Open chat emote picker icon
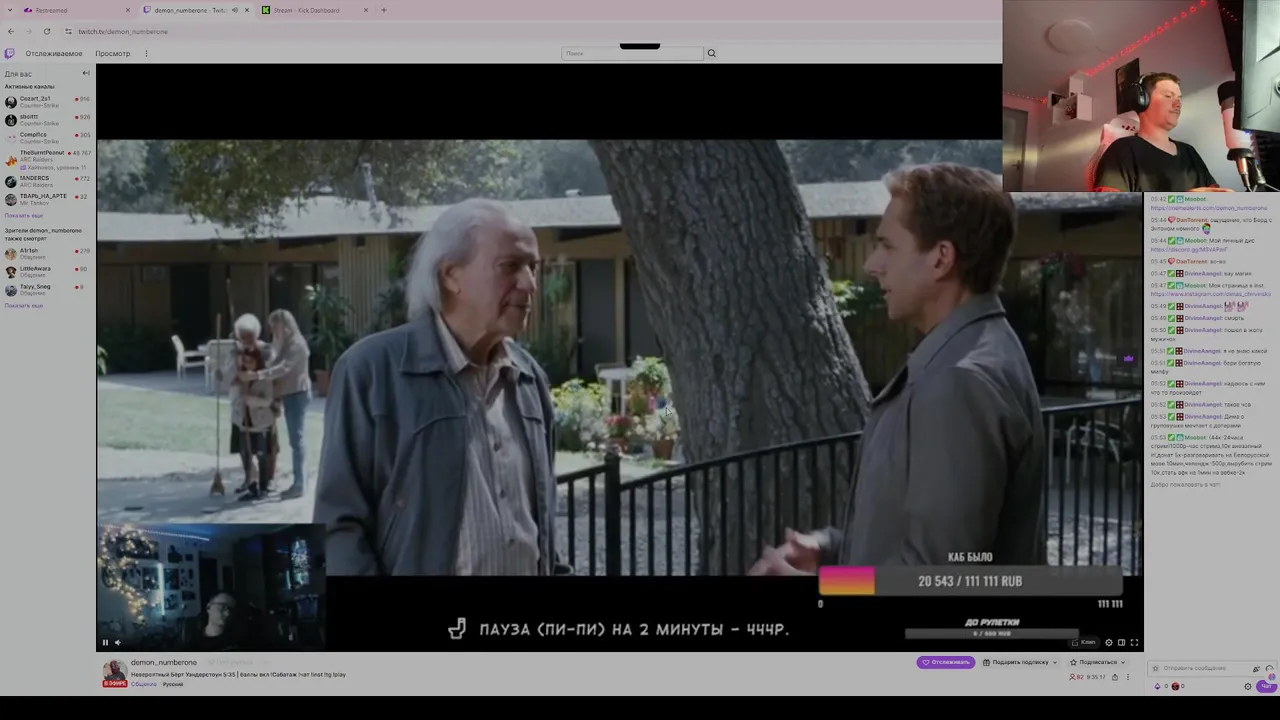The image size is (1280, 720). pos(1269,668)
